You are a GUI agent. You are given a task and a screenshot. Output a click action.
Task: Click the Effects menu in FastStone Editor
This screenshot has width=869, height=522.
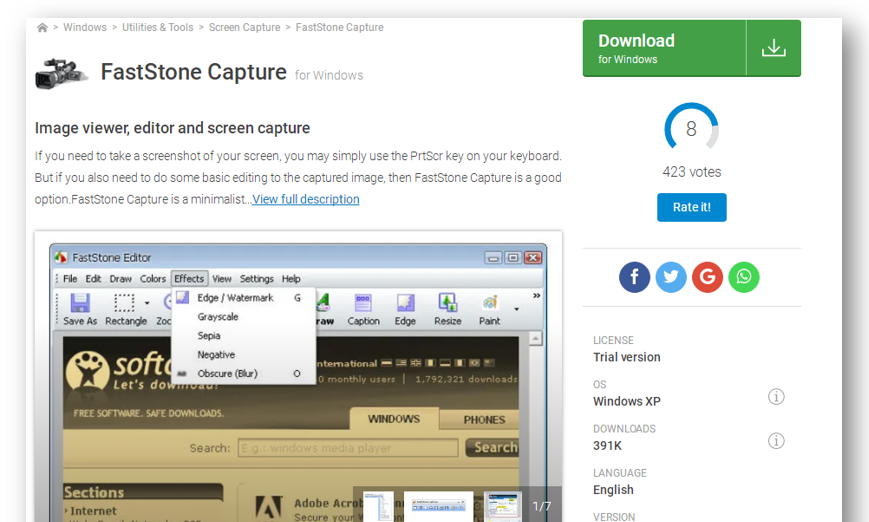189,278
